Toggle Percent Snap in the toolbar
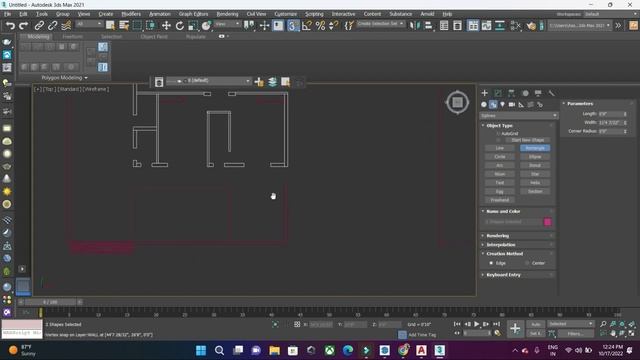Screen dimensions: 640x360 (320, 26)
